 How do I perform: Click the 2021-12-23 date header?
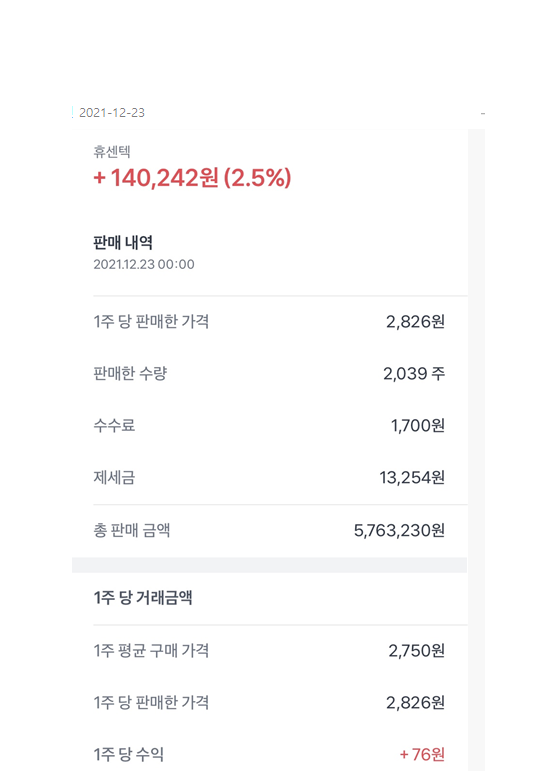(x=112, y=113)
